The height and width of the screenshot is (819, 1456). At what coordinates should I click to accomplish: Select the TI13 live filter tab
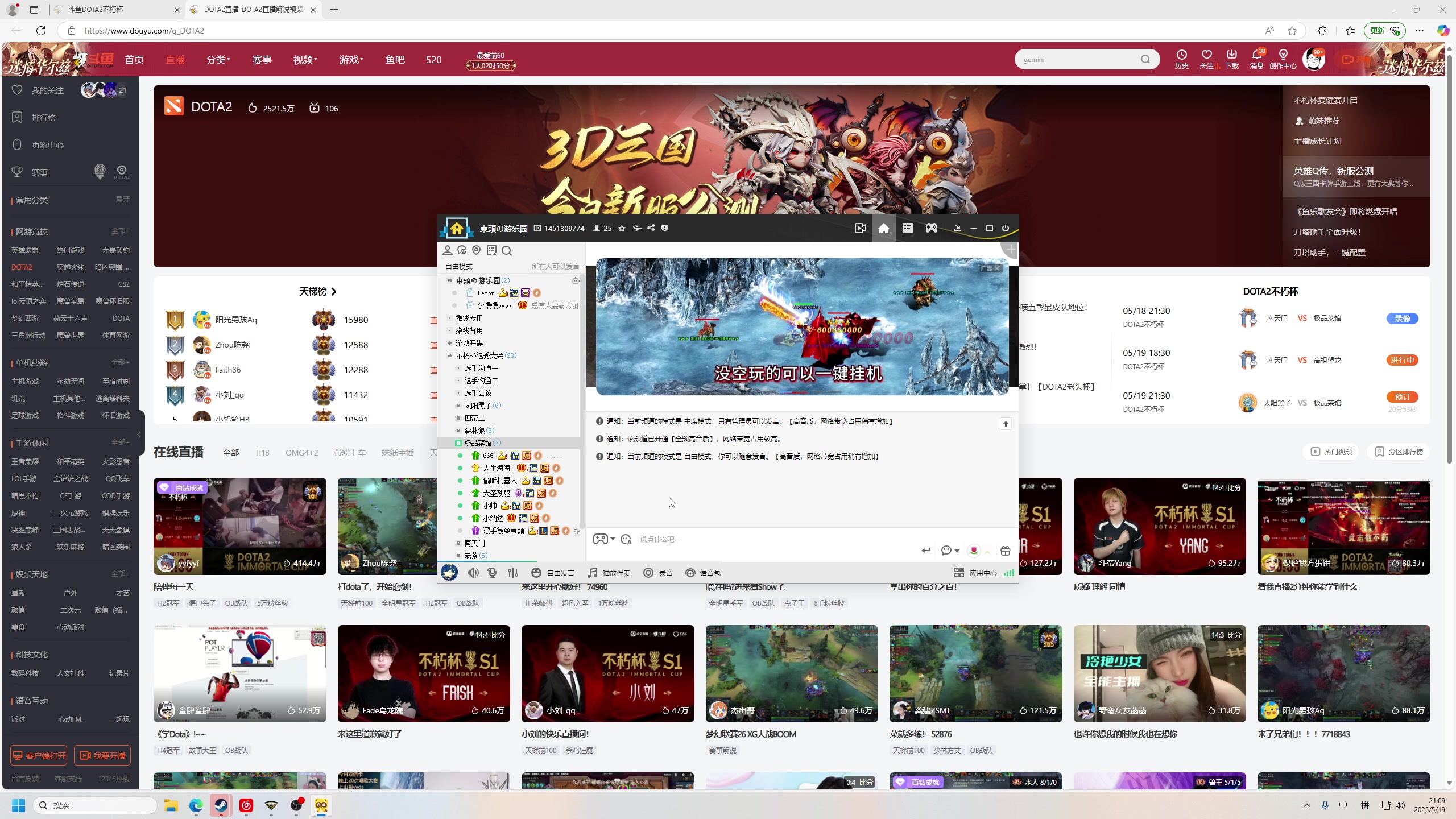(262, 453)
